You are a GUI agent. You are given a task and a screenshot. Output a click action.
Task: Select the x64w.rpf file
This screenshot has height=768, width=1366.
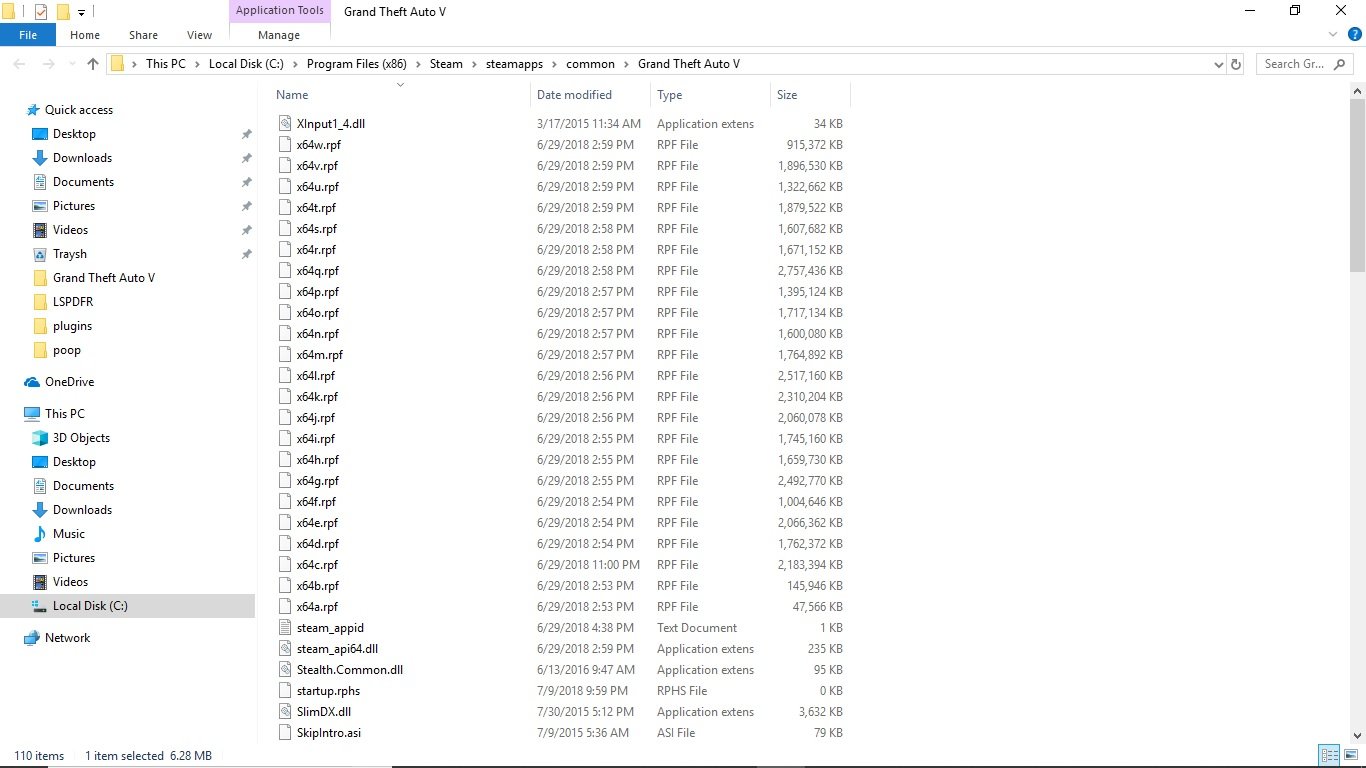(318, 145)
